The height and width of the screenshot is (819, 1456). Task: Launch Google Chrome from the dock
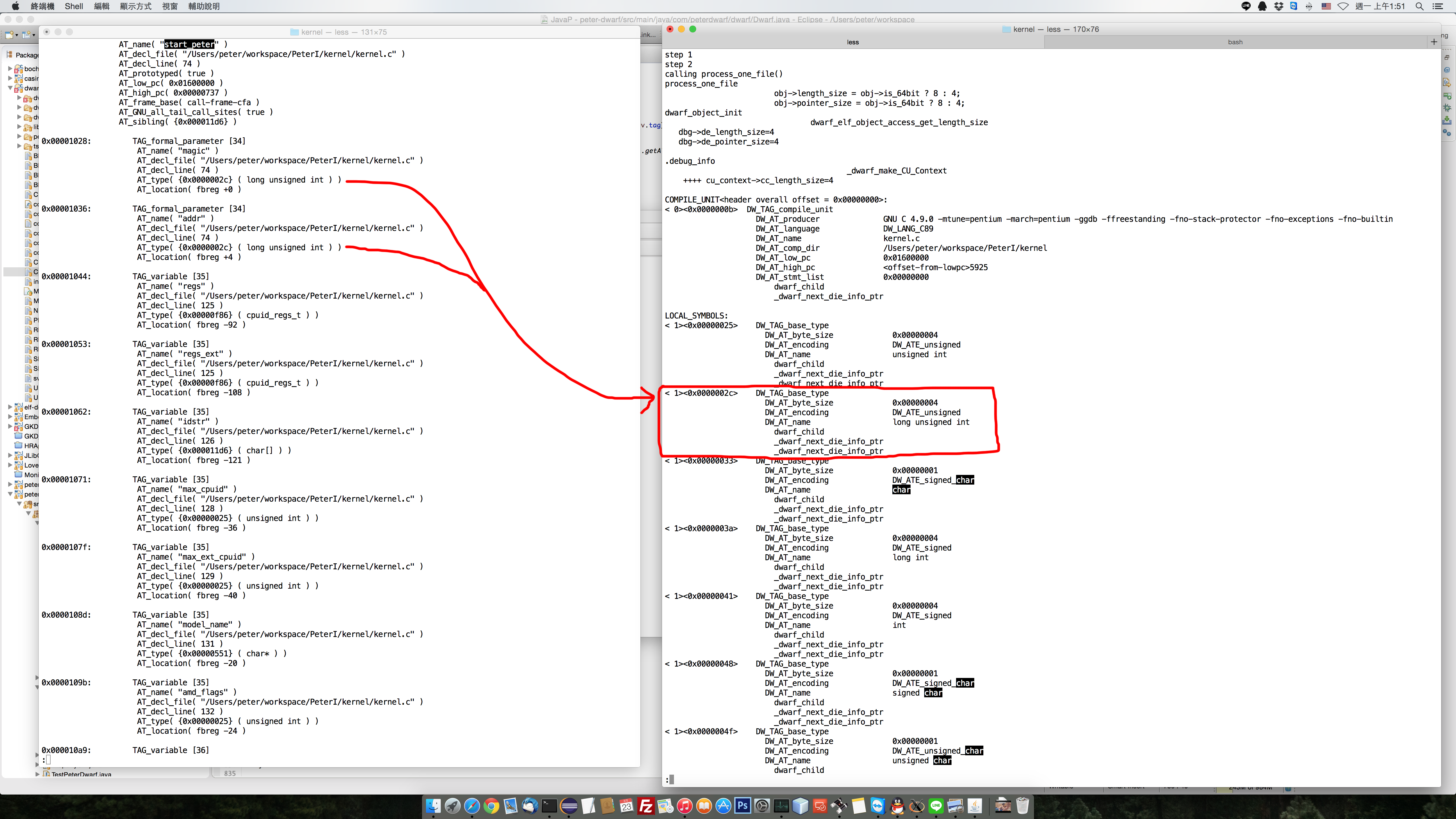tap(491, 805)
